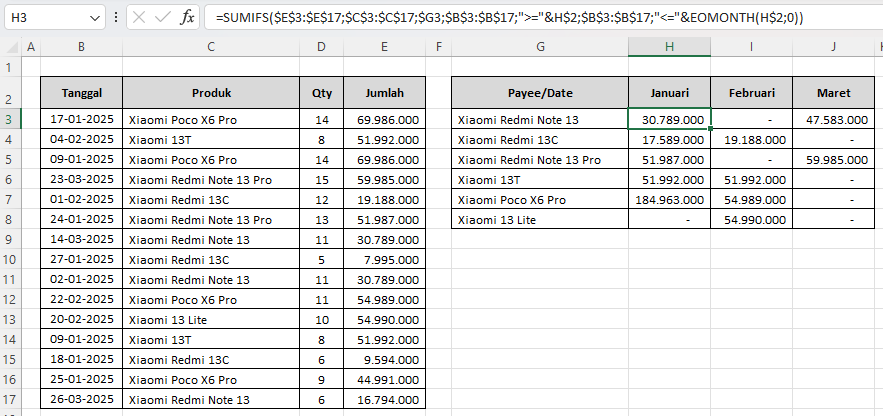The image size is (883, 416).
Task: Click the Jumlah header cell
Action: click(x=384, y=93)
